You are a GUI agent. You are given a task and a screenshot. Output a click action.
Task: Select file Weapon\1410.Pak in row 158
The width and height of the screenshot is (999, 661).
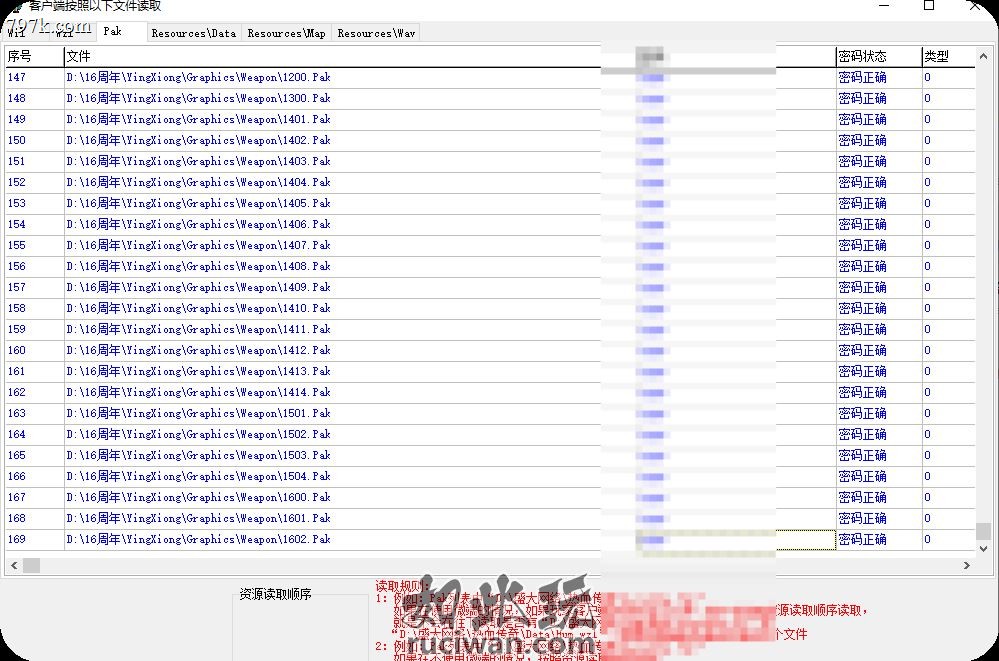tap(198, 309)
